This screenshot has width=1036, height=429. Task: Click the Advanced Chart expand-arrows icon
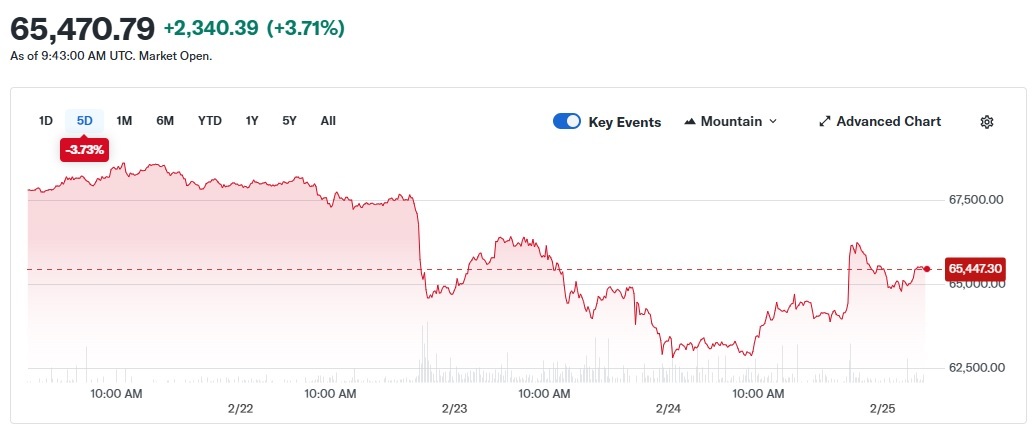point(825,122)
